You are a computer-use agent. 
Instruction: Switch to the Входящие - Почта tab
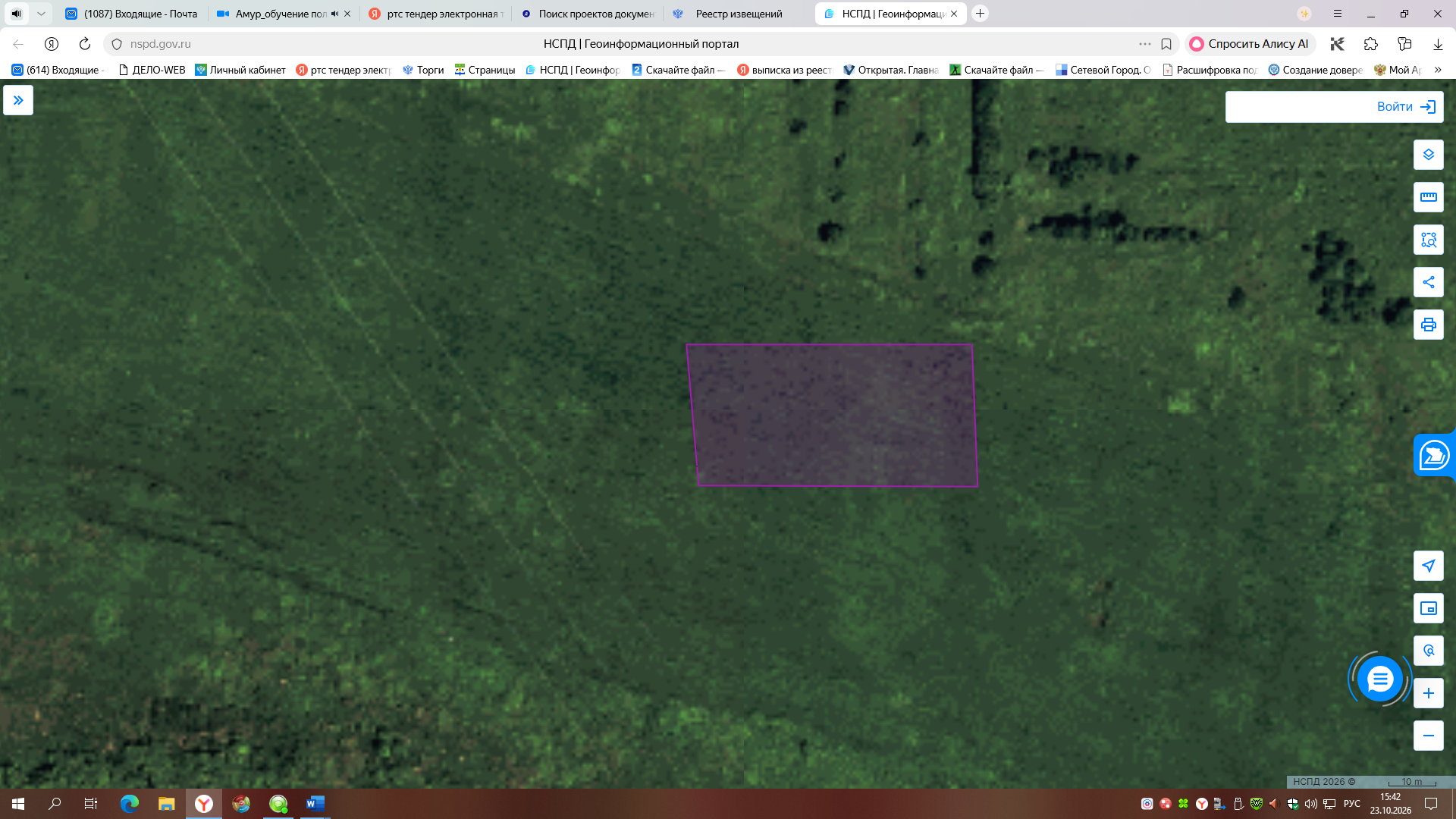click(x=132, y=14)
